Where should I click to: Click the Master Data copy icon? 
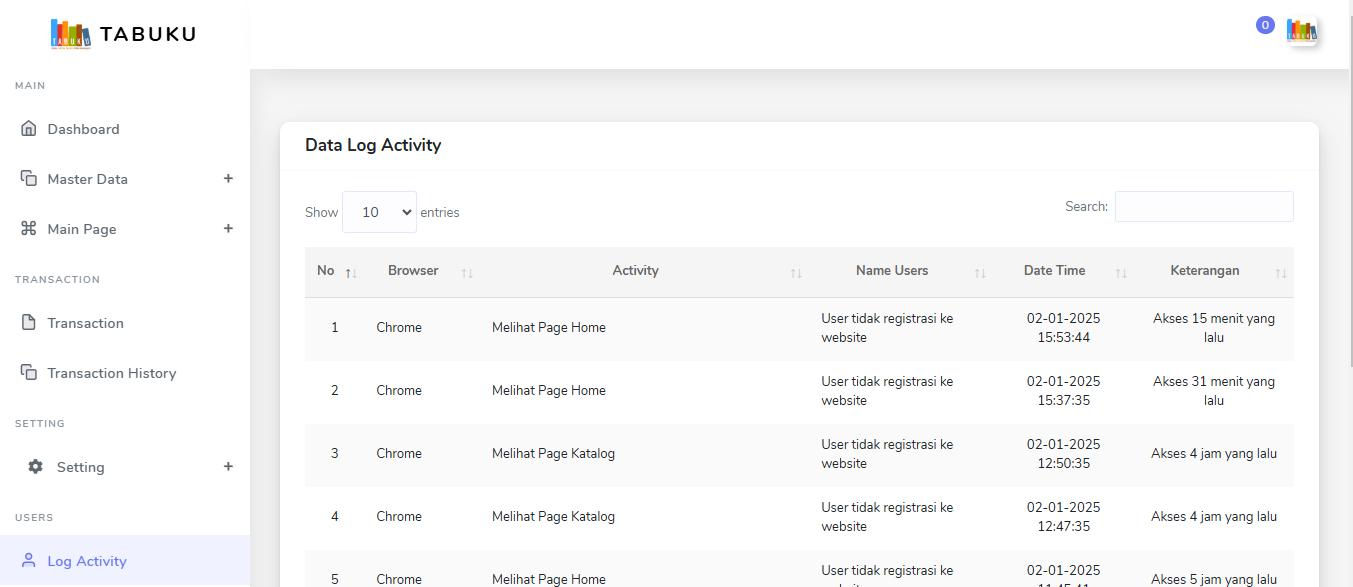28,179
